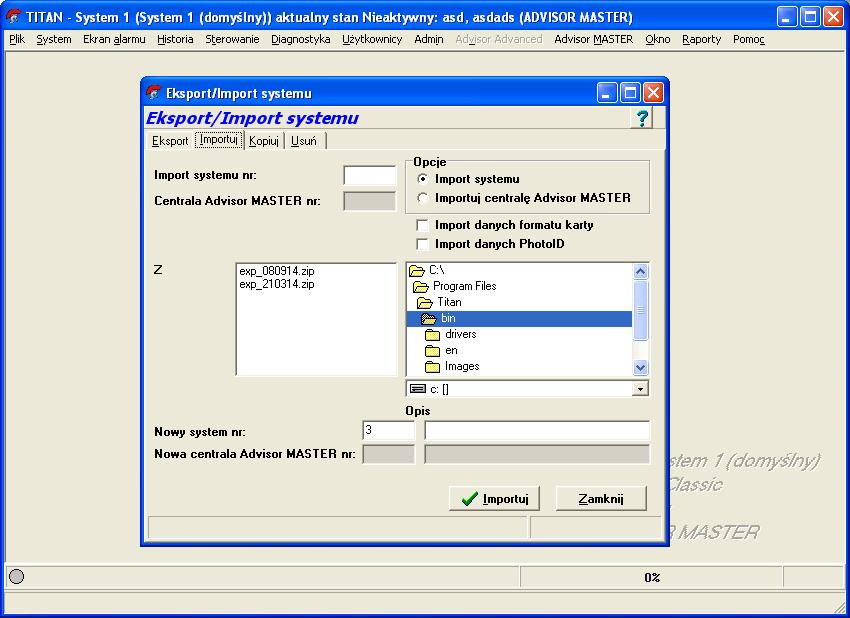Screen dimensions: 850x618
Task: Click the Import systemu nr input field
Action: coord(370,176)
